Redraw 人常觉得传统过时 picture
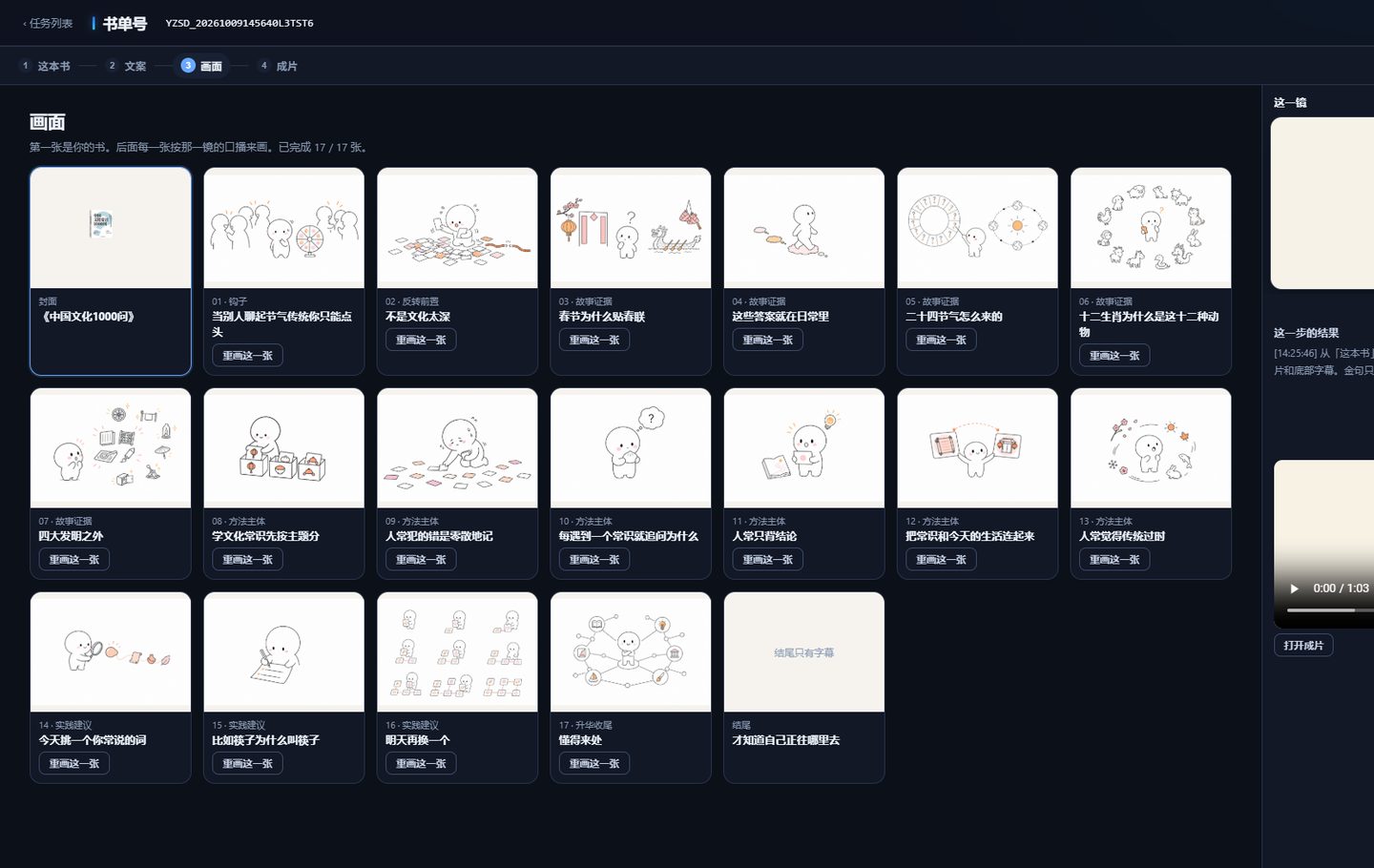 point(1114,560)
